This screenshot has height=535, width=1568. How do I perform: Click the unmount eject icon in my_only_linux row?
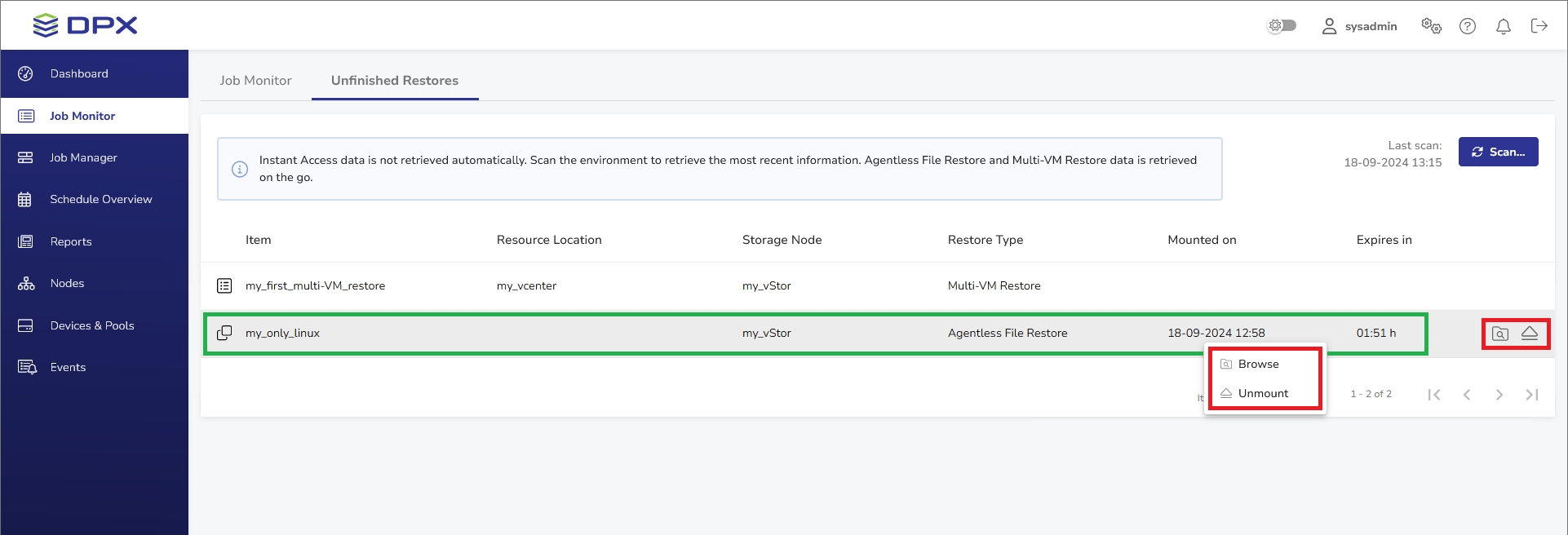click(x=1530, y=334)
